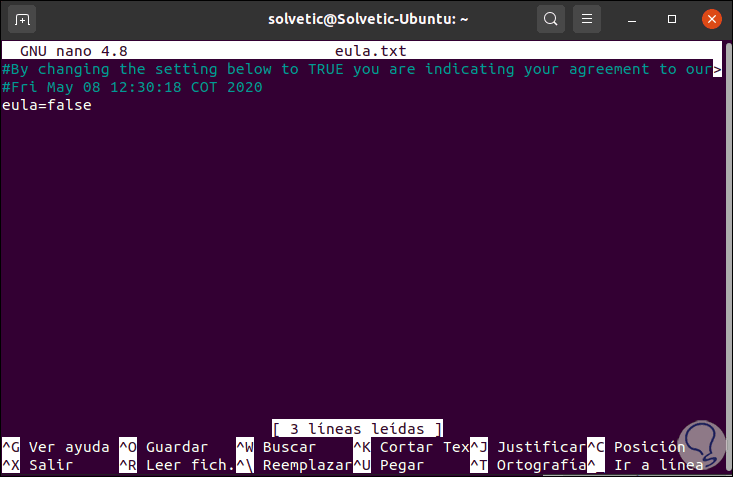
Task: Click the ^R Leer fich. shortcut
Action: click(x=175, y=465)
